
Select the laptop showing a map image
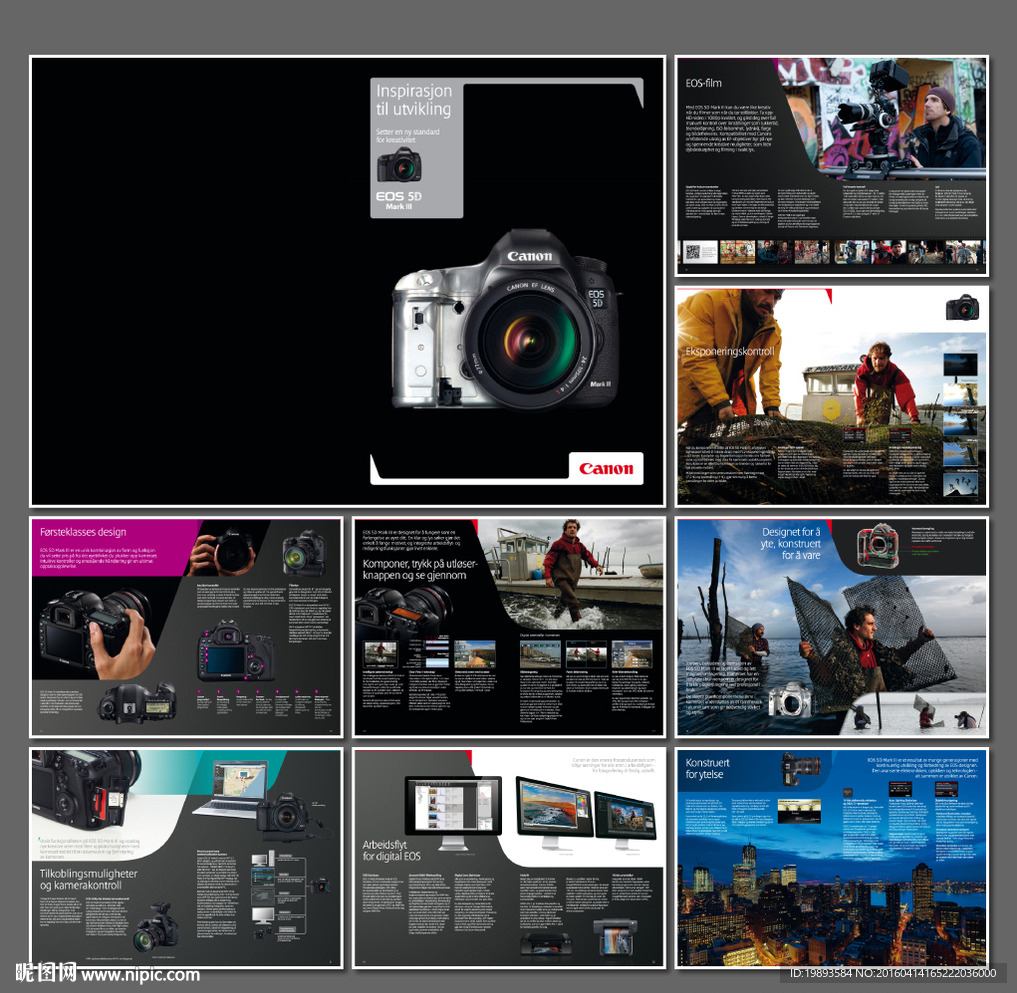point(231,789)
